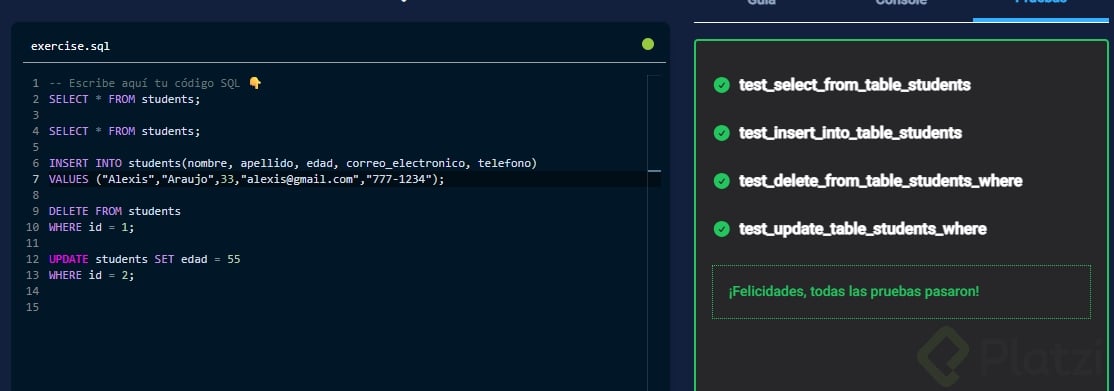Click the VALUES ("Alexis","Araujo"...) line
The height and width of the screenshot is (391, 1114).
point(247,179)
